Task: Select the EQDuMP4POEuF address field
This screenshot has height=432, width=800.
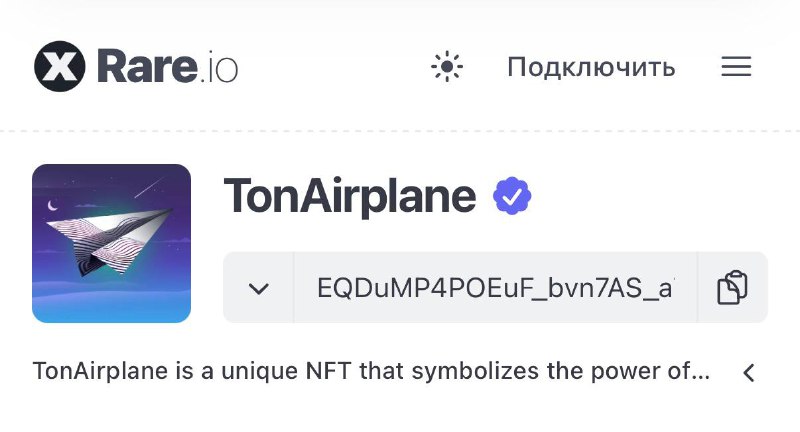Action: pyautogui.click(x=495, y=288)
